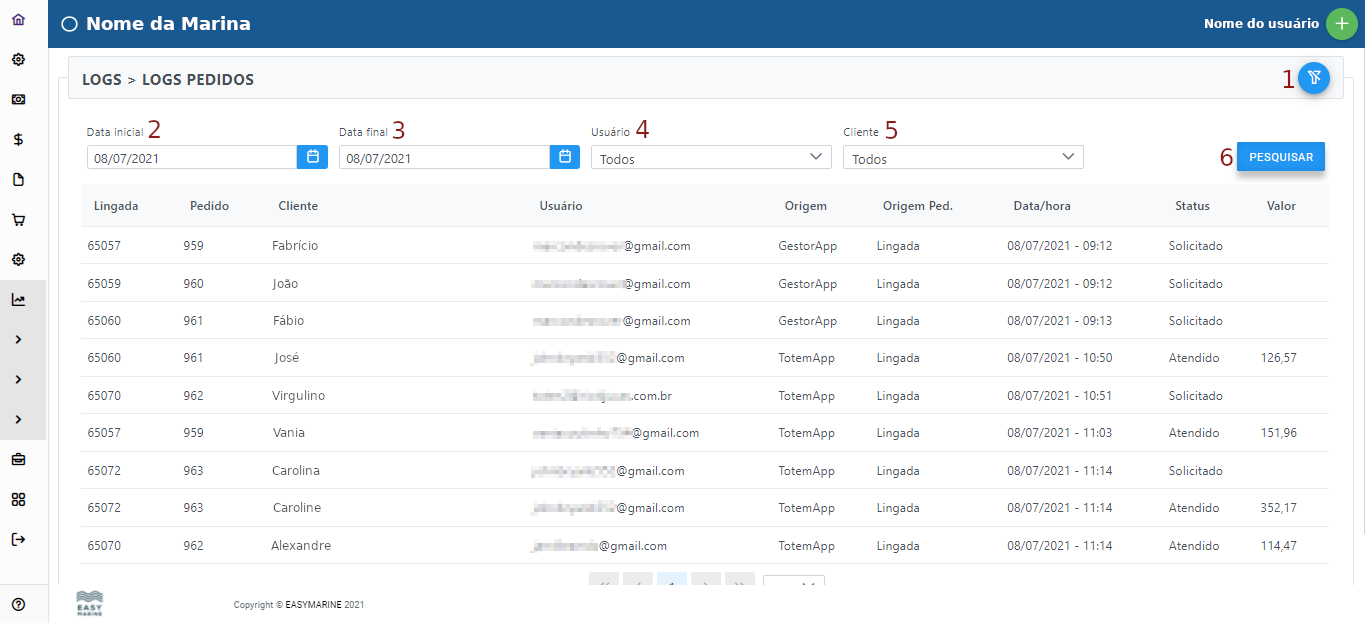Open the four-squares grid sidebar icon
The height and width of the screenshot is (623, 1365).
click(18, 500)
